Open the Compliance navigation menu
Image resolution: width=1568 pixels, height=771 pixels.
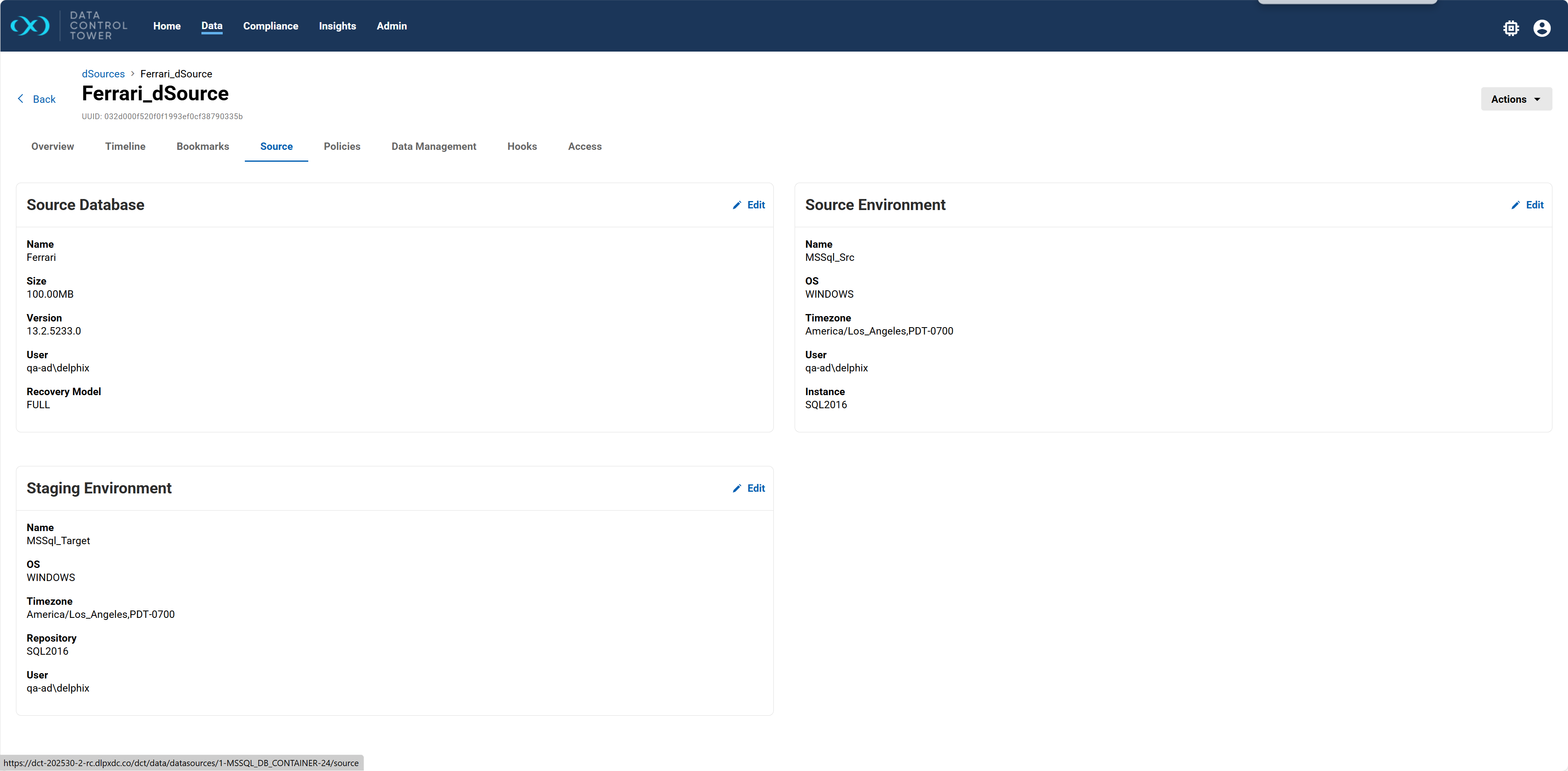(270, 26)
